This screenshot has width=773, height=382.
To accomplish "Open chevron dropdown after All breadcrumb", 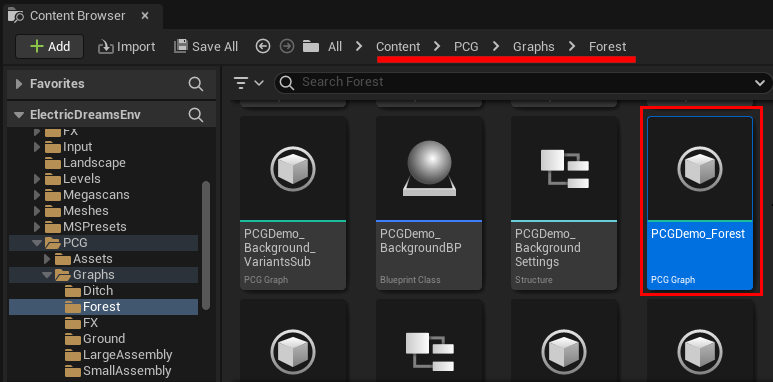I will point(359,46).
